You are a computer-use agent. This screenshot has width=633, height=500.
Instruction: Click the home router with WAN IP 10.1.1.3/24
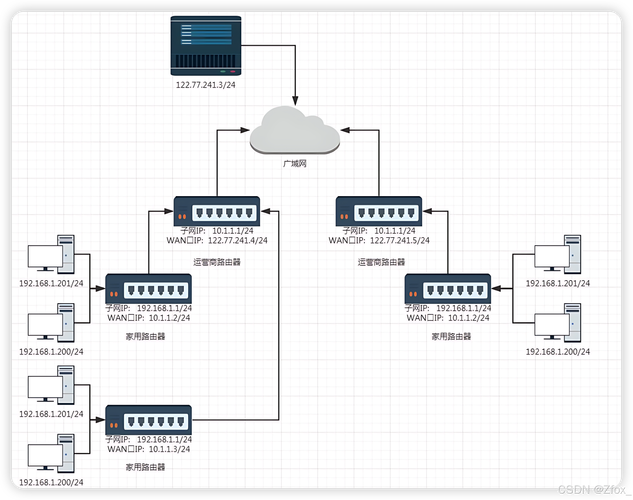point(149,419)
